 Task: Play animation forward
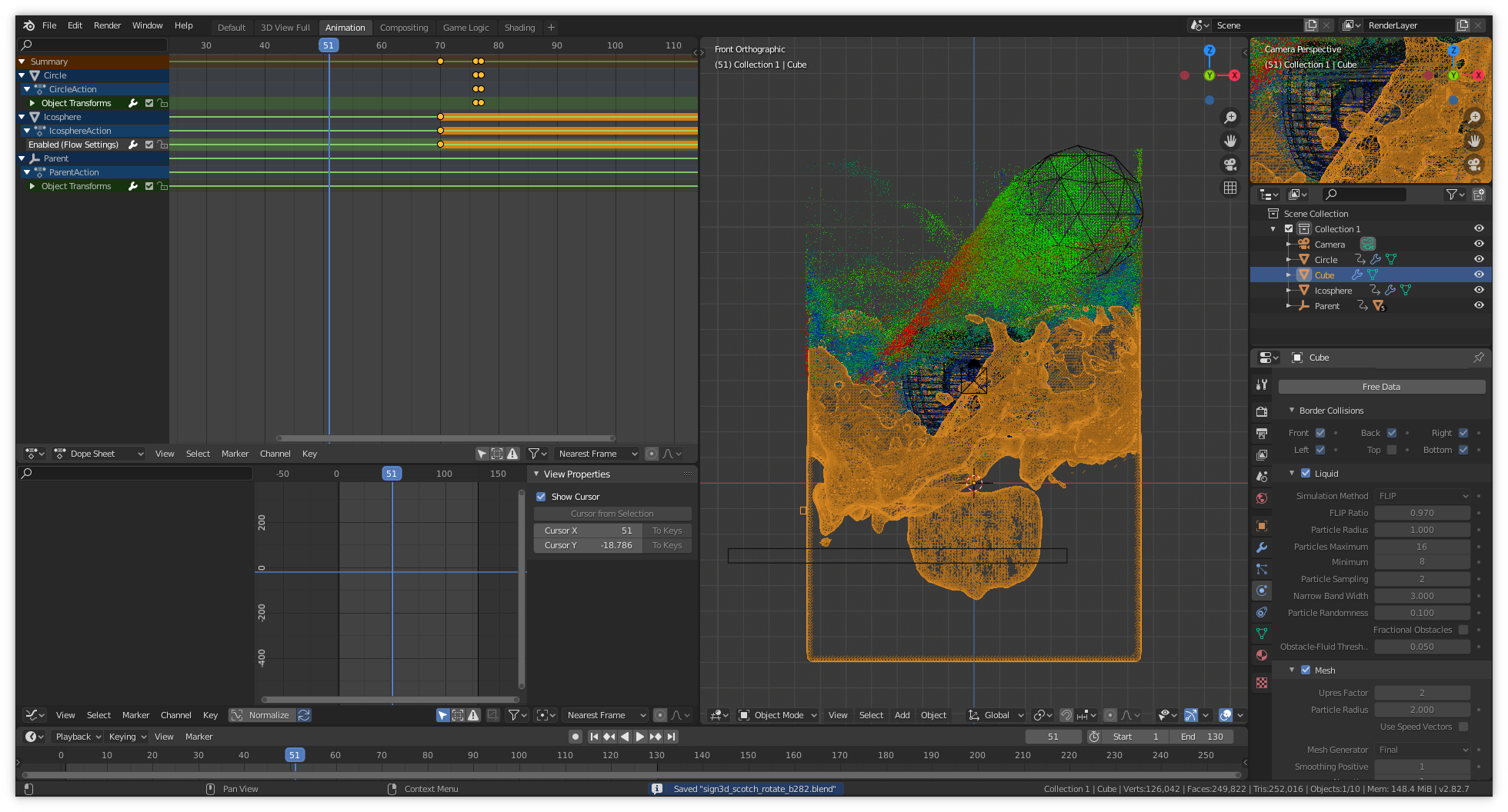tap(640, 737)
